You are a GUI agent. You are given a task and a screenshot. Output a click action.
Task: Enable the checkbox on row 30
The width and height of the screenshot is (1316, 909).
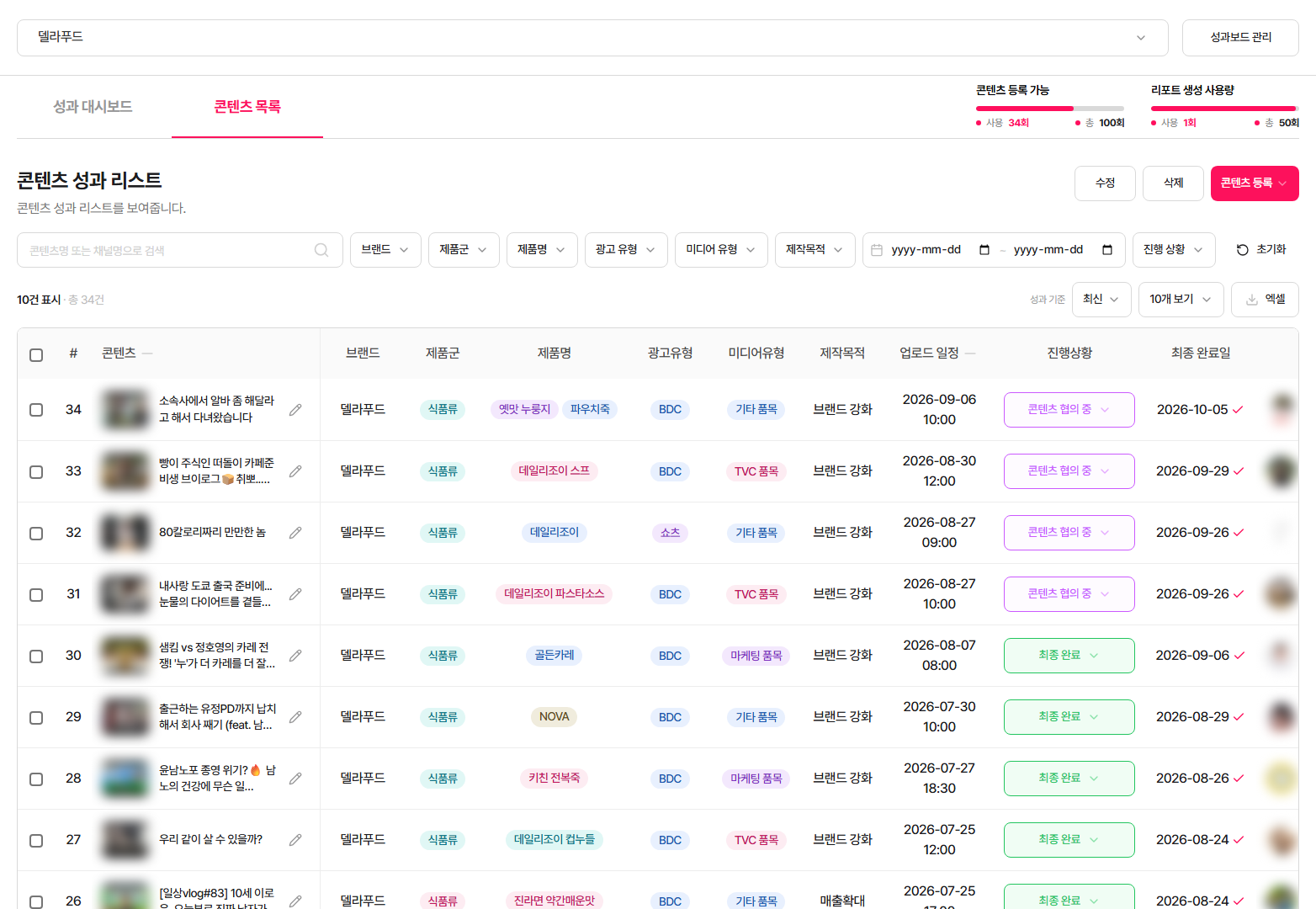[36, 656]
